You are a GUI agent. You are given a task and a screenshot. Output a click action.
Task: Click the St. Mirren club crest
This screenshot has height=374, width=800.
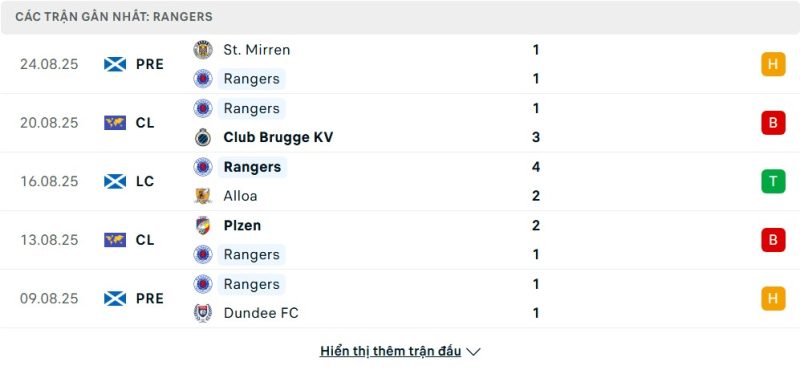pyautogui.click(x=203, y=49)
